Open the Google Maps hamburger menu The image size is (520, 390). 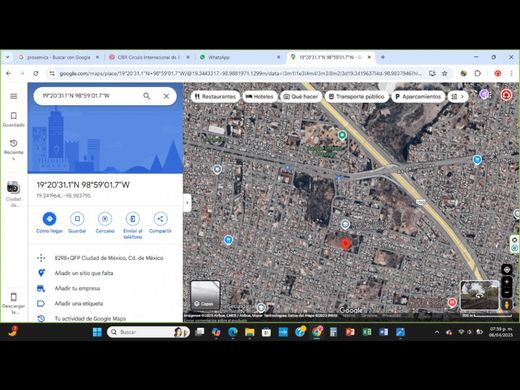pyautogui.click(x=14, y=96)
